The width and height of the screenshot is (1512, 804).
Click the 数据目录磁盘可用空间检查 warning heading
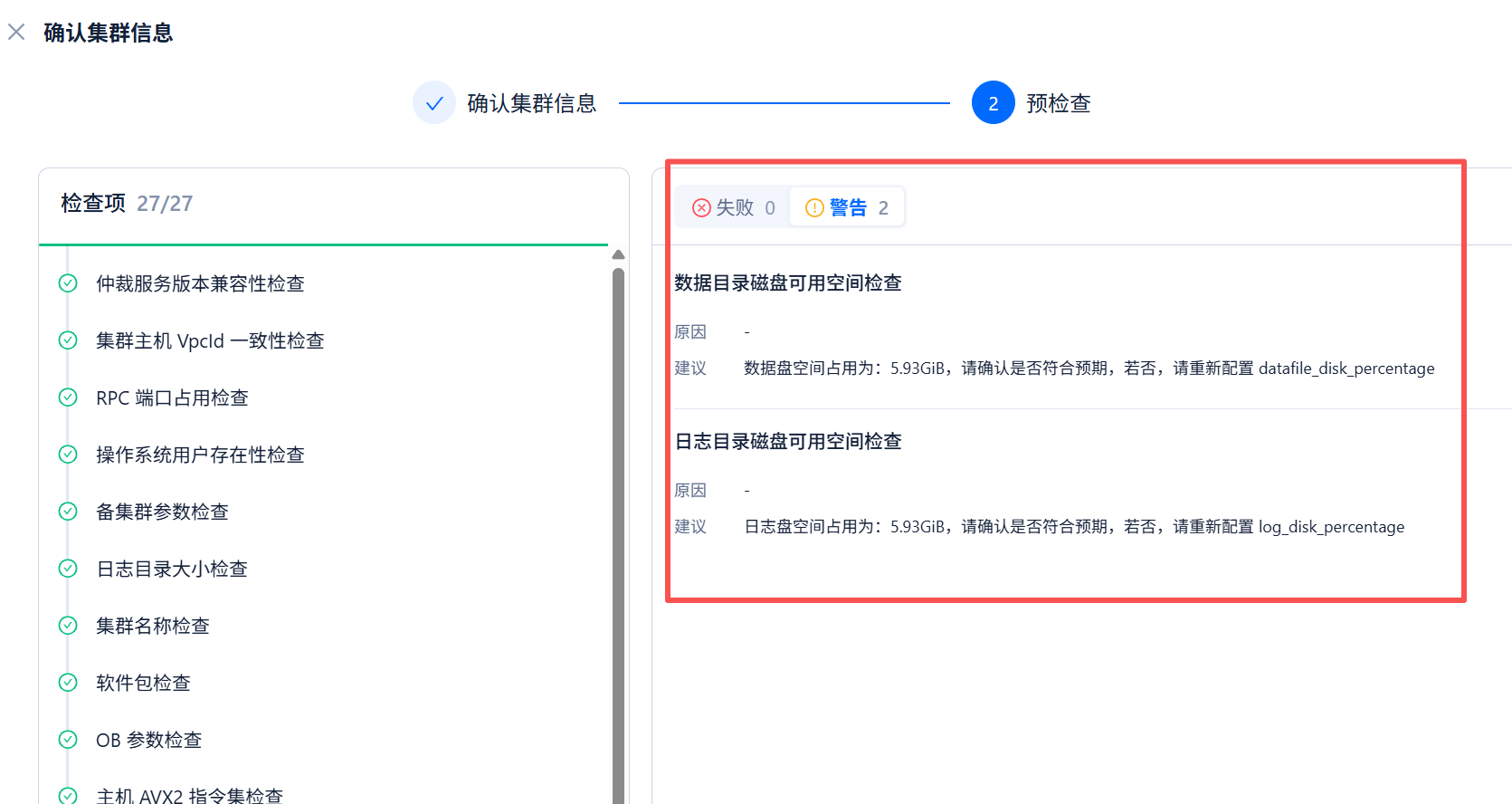[788, 283]
